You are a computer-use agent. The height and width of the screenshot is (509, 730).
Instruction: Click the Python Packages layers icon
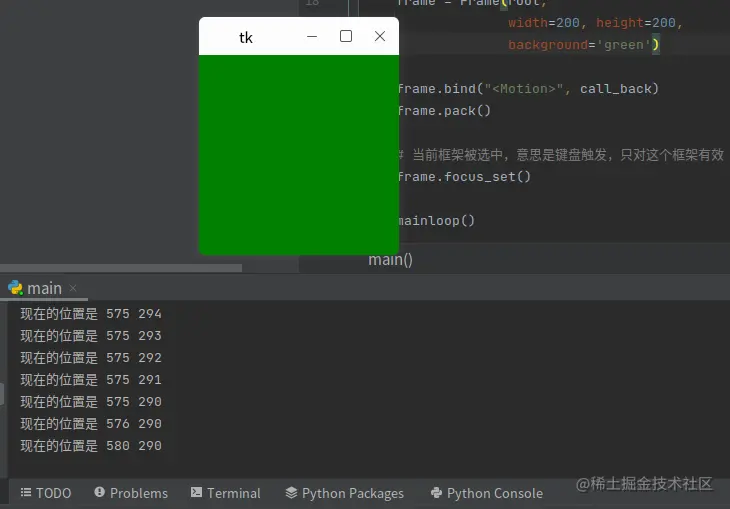point(291,492)
